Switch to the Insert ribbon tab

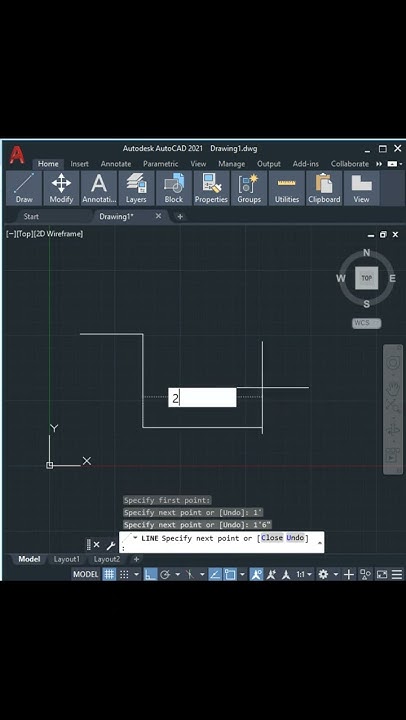pos(79,164)
